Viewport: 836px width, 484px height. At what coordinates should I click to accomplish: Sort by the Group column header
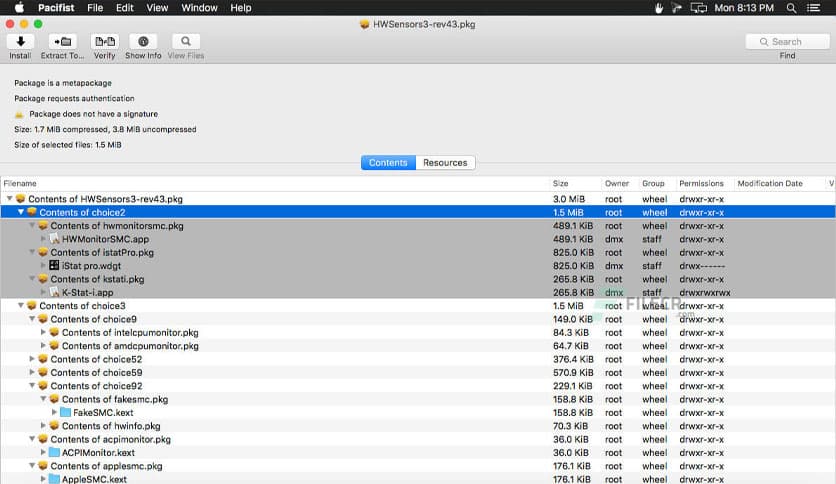657,183
